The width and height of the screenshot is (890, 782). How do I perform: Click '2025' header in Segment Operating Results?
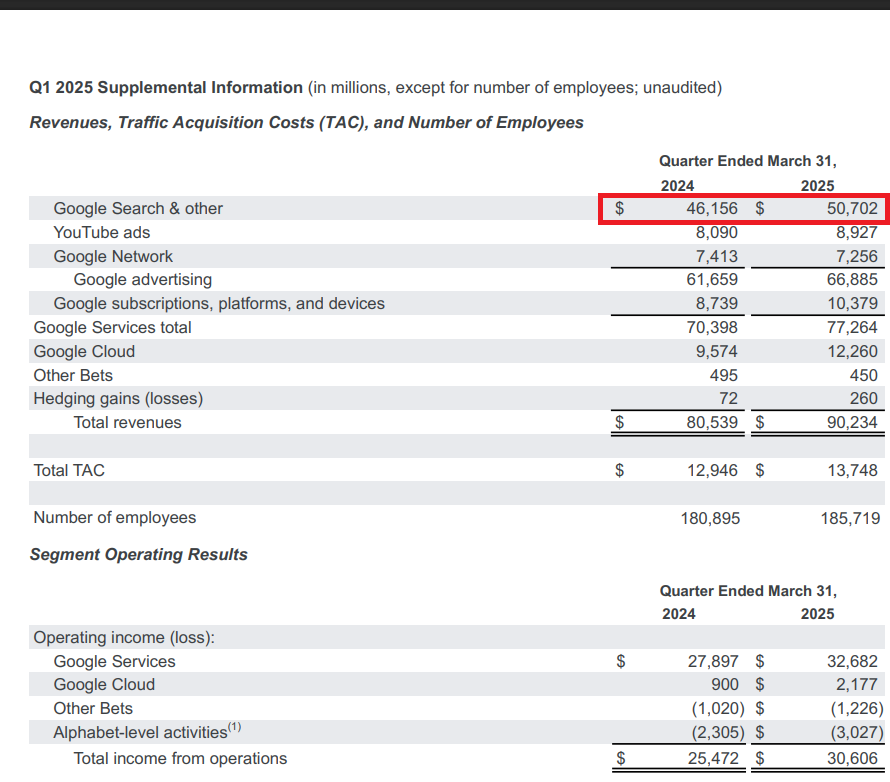point(817,614)
